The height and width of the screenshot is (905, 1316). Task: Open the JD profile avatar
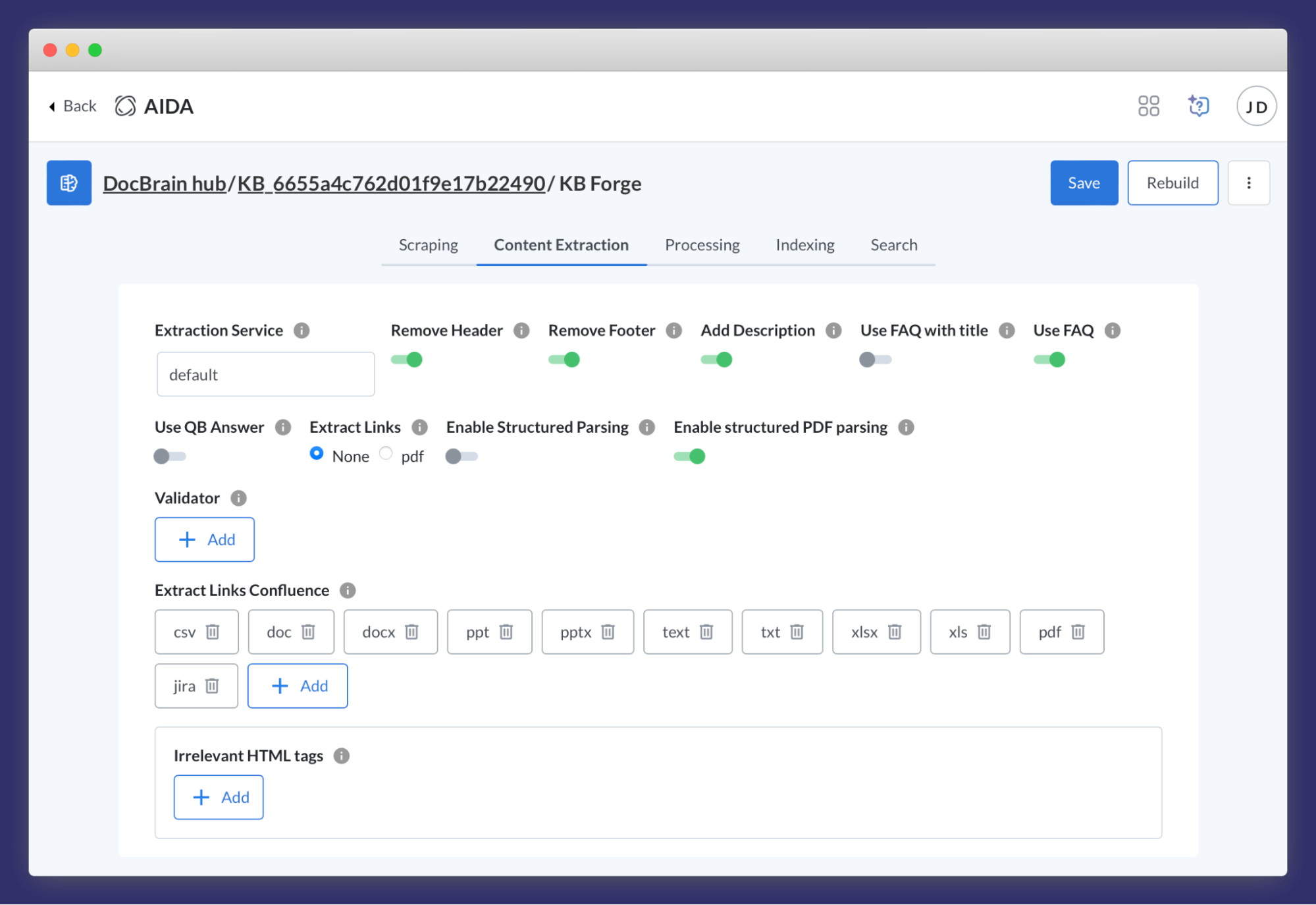point(1255,105)
